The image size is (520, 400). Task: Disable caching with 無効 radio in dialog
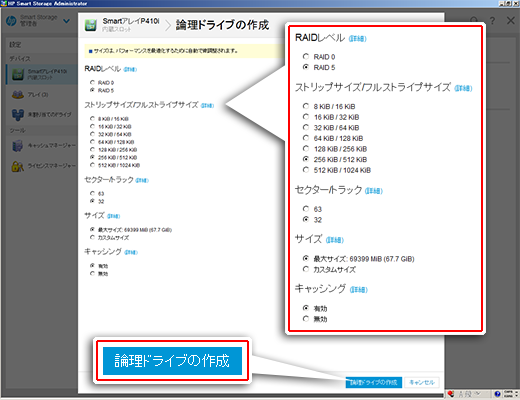[x=92, y=273]
